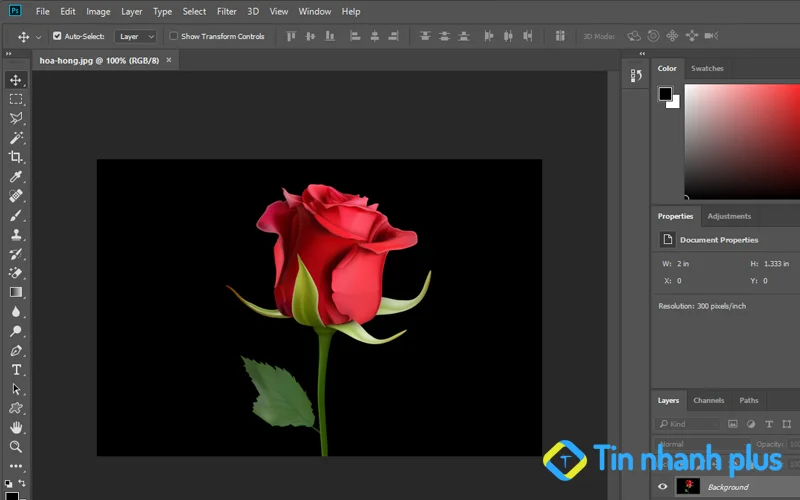Select the Horizontal Type tool
800x500 pixels.
(16, 369)
